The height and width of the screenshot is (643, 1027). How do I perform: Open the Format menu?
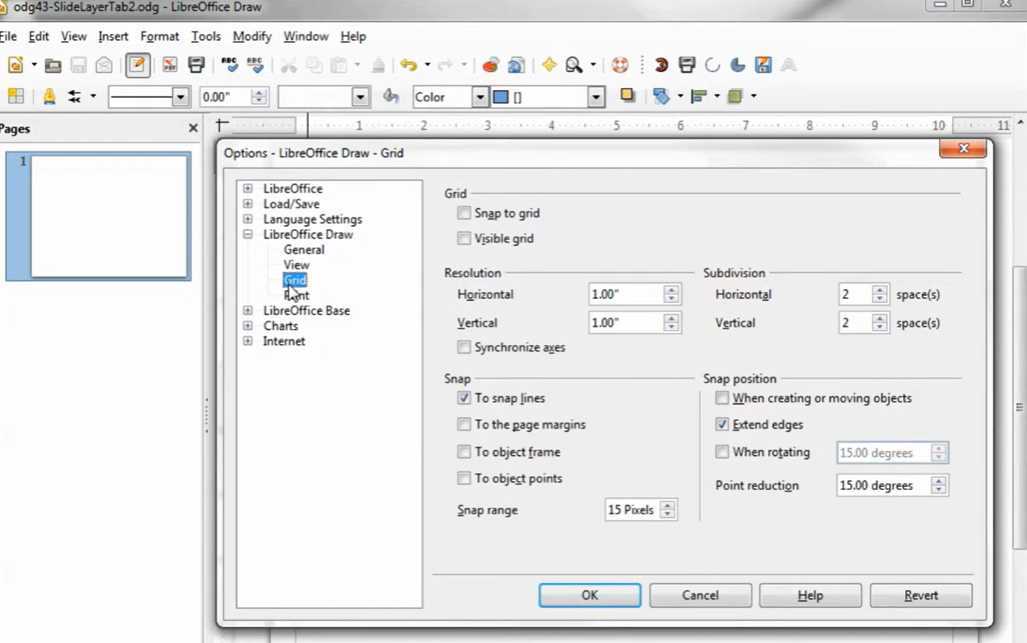pyautogui.click(x=159, y=36)
